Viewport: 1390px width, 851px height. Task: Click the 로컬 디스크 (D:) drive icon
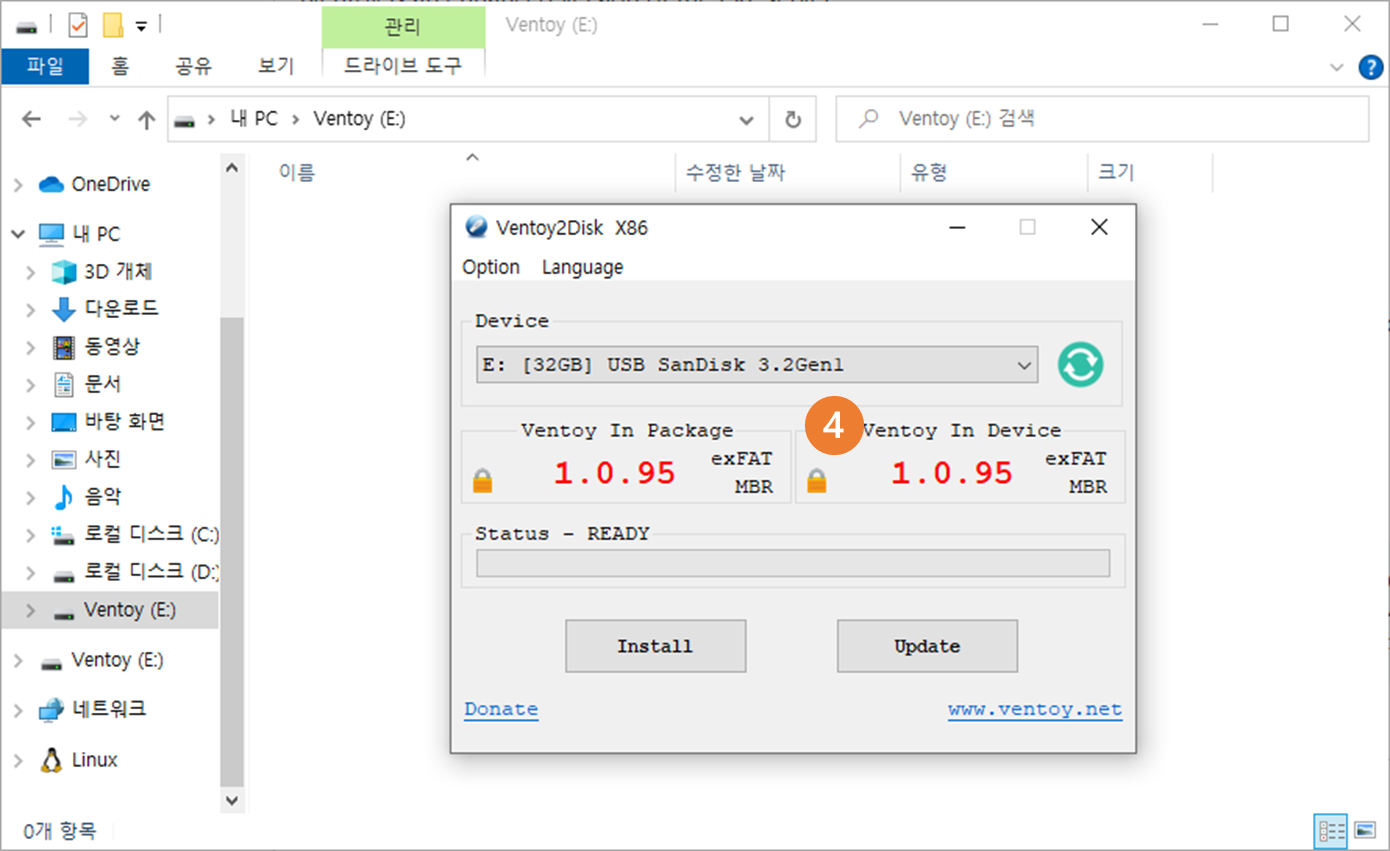[x=64, y=574]
